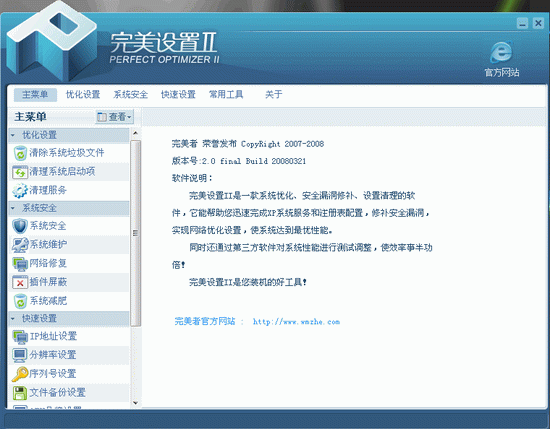Image resolution: width=550 pixels, height=429 pixels.
Task: Select 清理系统启动项 in the sidebar
Action: click(x=69, y=172)
